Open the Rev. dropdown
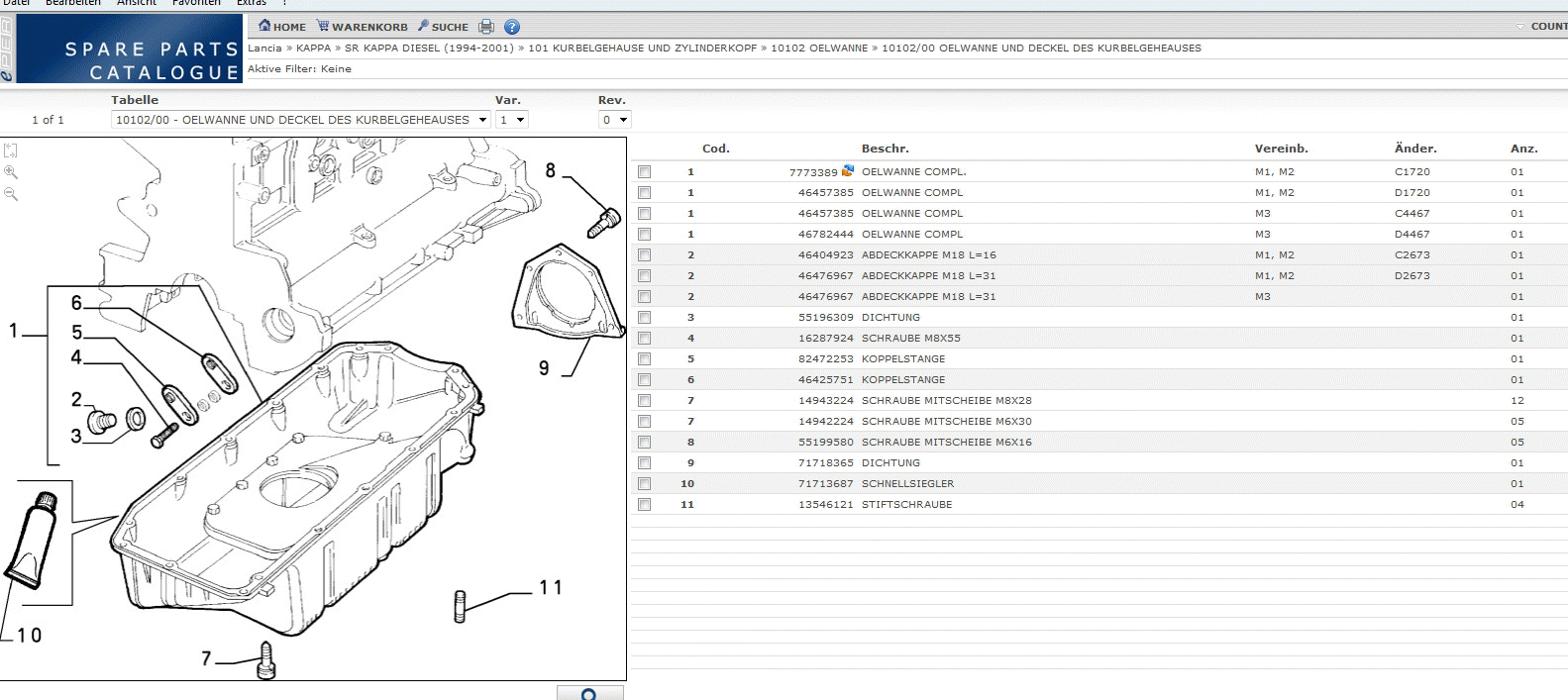Screen dimensions: 1568x700 (x=614, y=120)
